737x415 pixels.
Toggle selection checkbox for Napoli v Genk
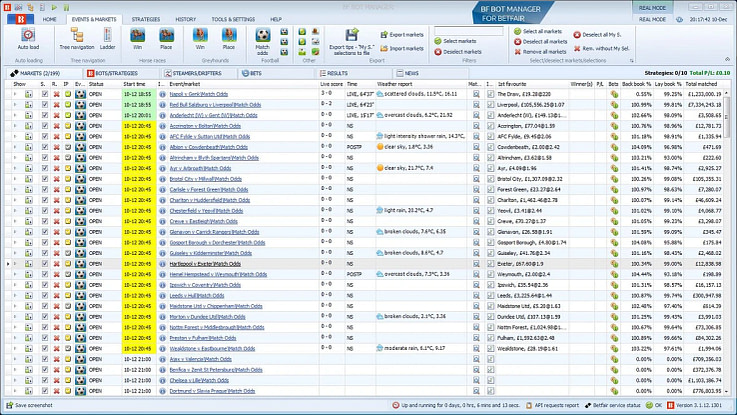45,94
